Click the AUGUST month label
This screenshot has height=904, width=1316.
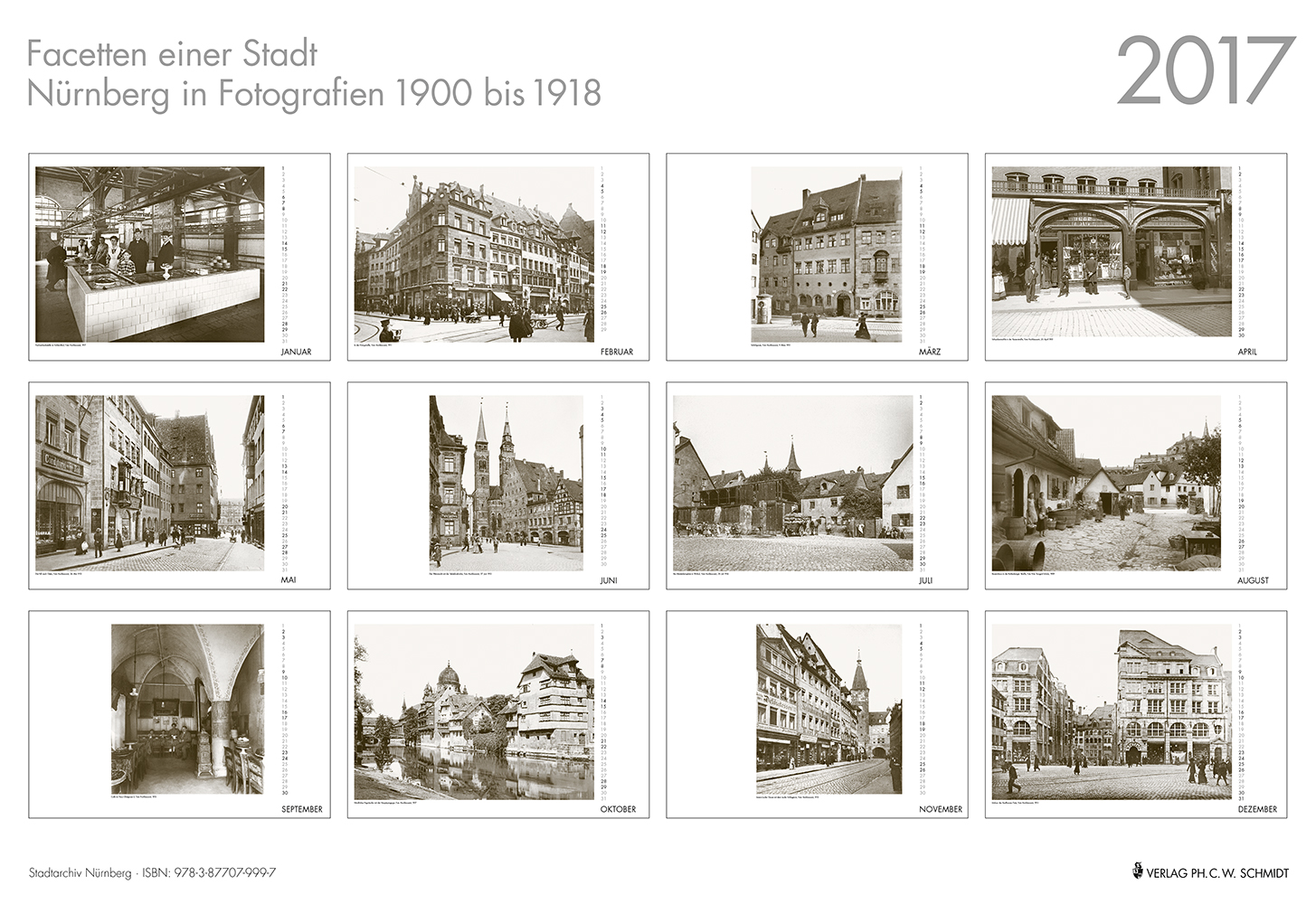pos(1253,580)
